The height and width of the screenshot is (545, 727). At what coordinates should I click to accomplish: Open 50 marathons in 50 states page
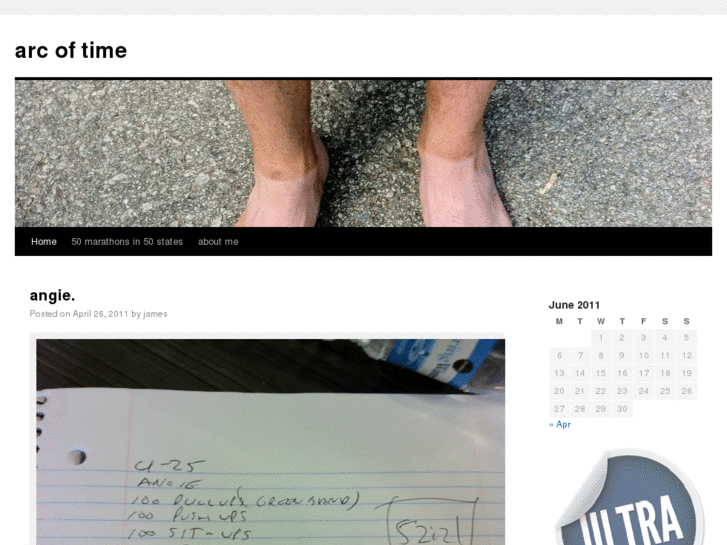point(127,242)
